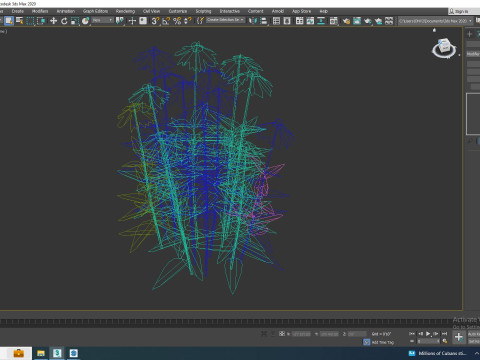Open Autodesk A360 gallery icon
The image size is (480, 360).
(389, 21)
